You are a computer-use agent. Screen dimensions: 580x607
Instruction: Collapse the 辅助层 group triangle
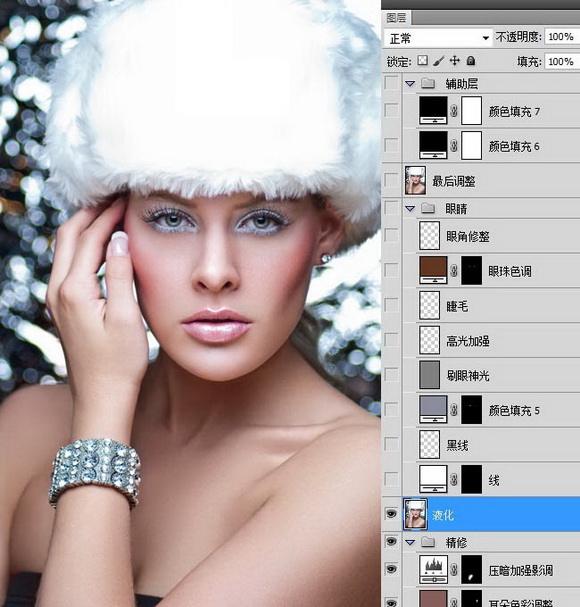tap(410, 84)
